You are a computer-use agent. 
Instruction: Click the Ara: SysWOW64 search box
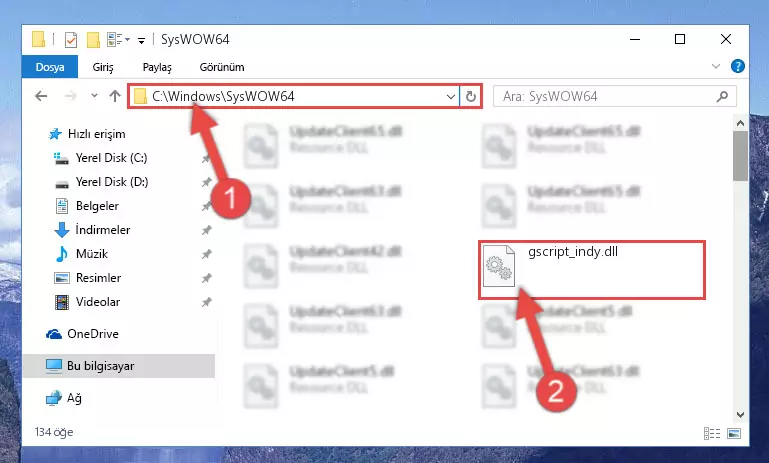[608, 97]
